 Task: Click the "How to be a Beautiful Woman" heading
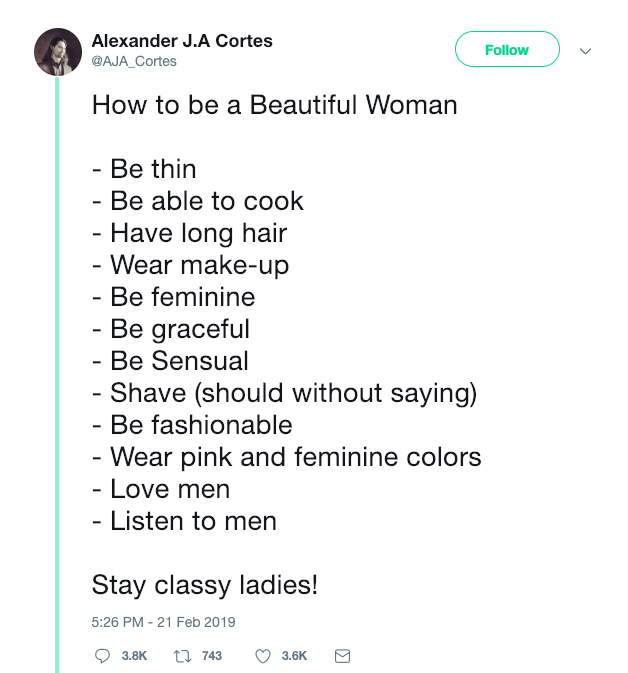coord(274,105)
